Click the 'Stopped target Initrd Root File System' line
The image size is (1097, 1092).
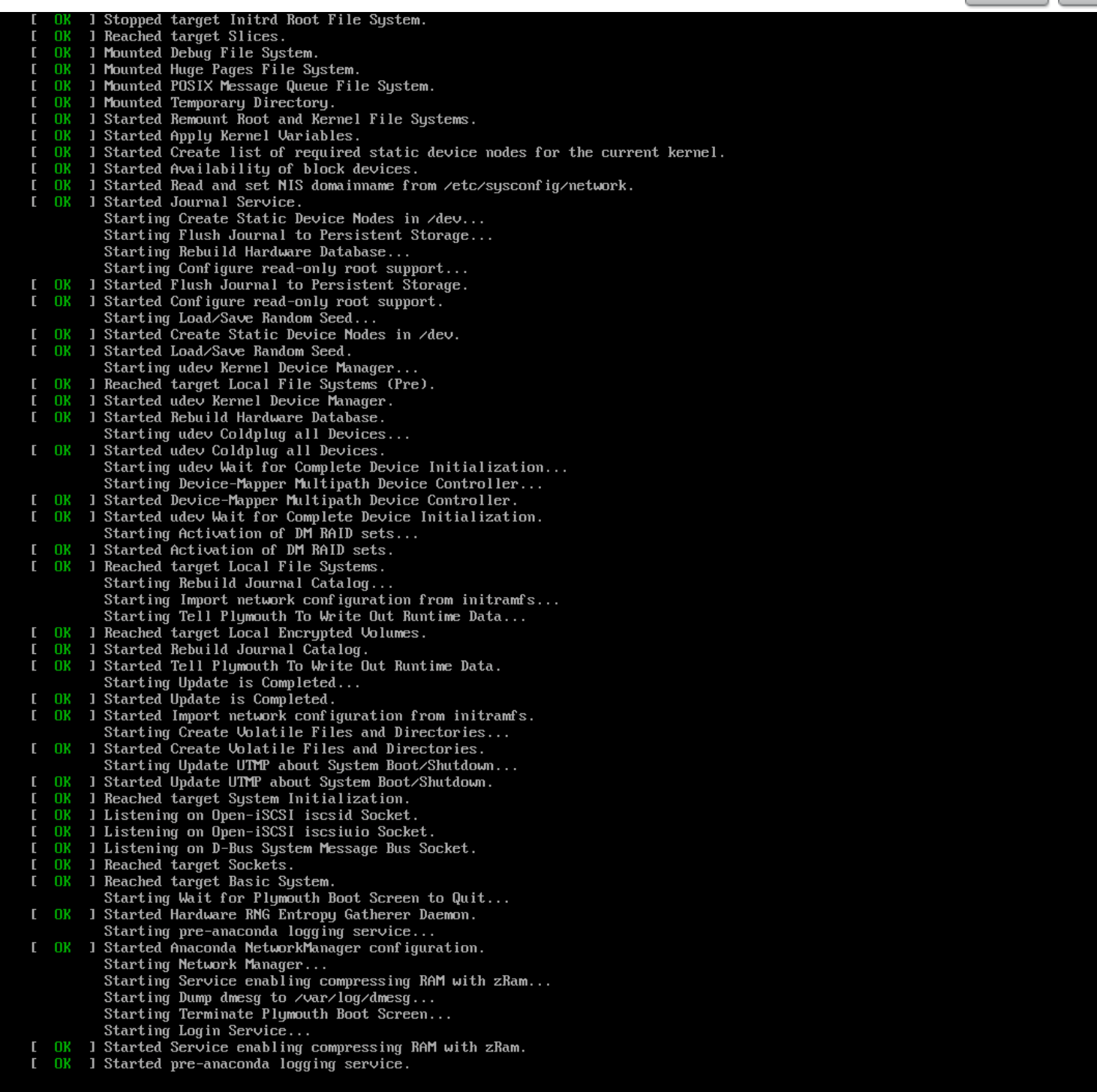coord(264,20)
